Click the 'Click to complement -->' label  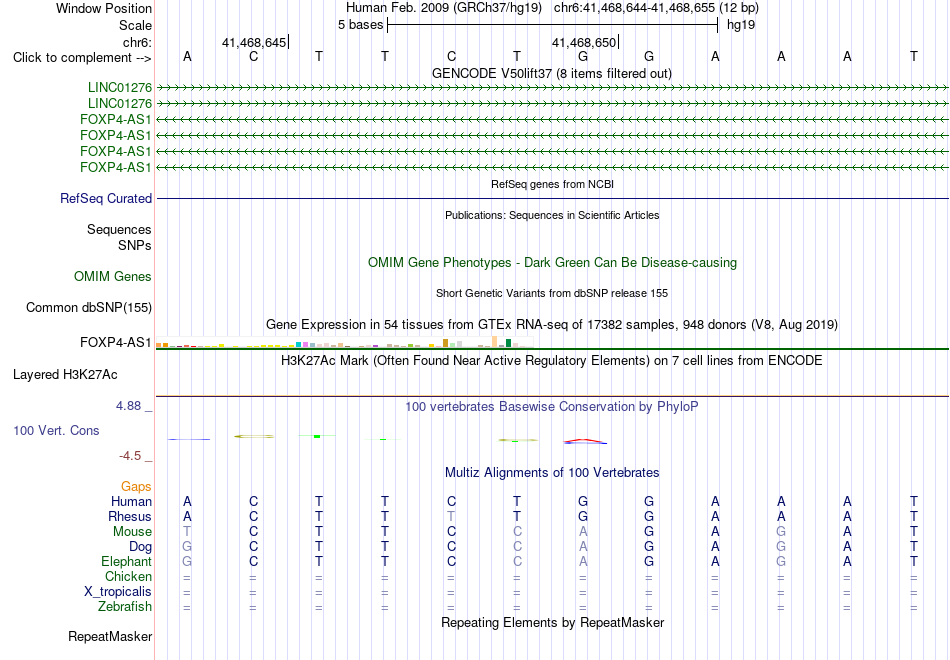coord(82,58)
